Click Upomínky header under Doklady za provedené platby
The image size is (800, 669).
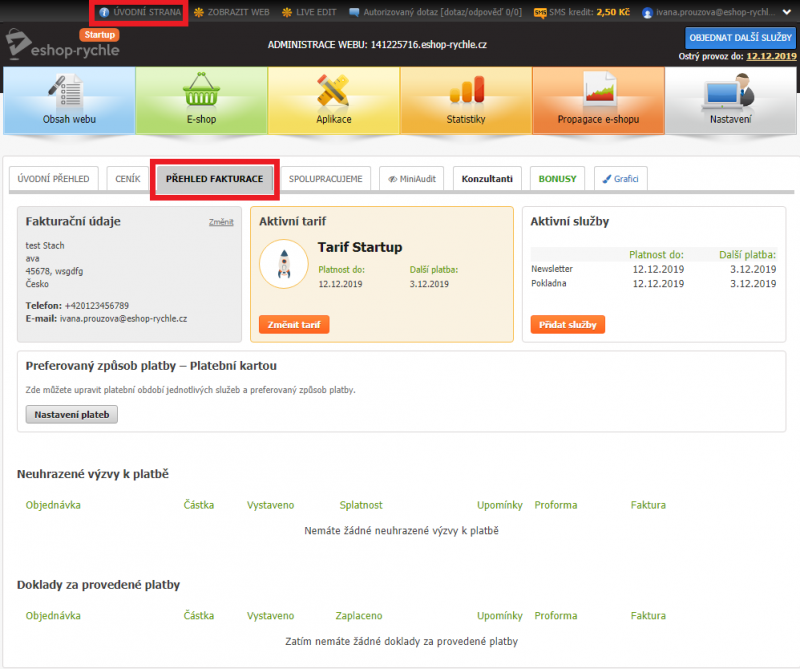click(499, 616)
